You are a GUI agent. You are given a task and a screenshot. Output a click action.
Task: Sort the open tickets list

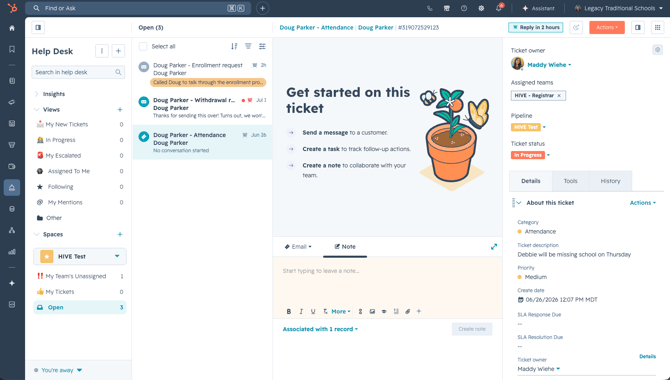pyautogui.click(x=234, y=46)
